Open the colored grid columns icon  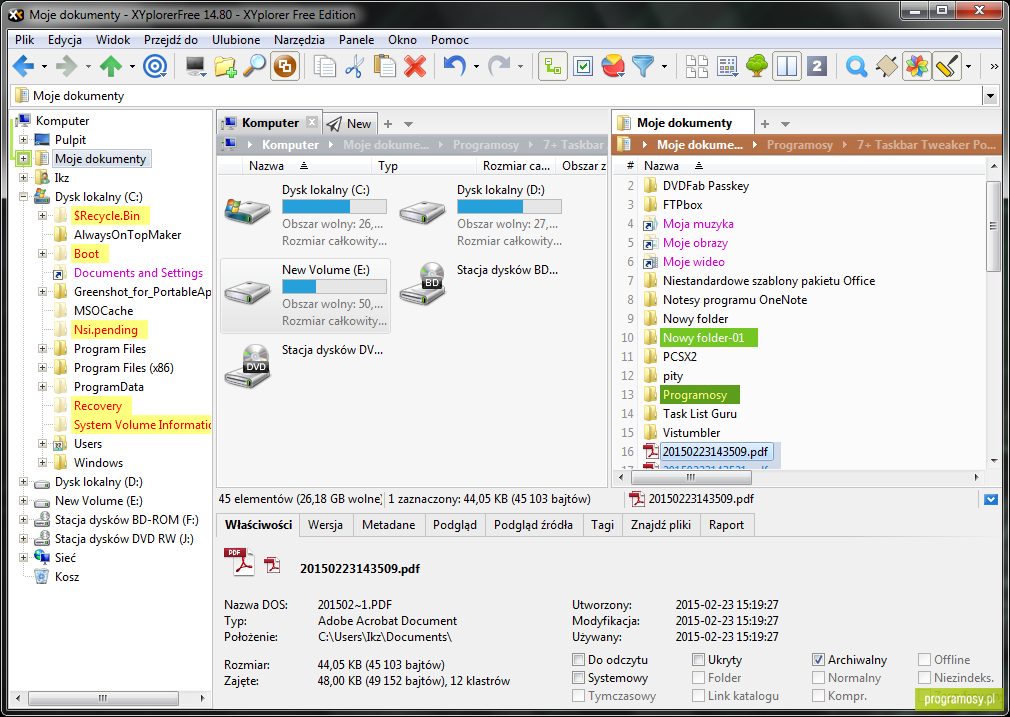click(727, 66)
